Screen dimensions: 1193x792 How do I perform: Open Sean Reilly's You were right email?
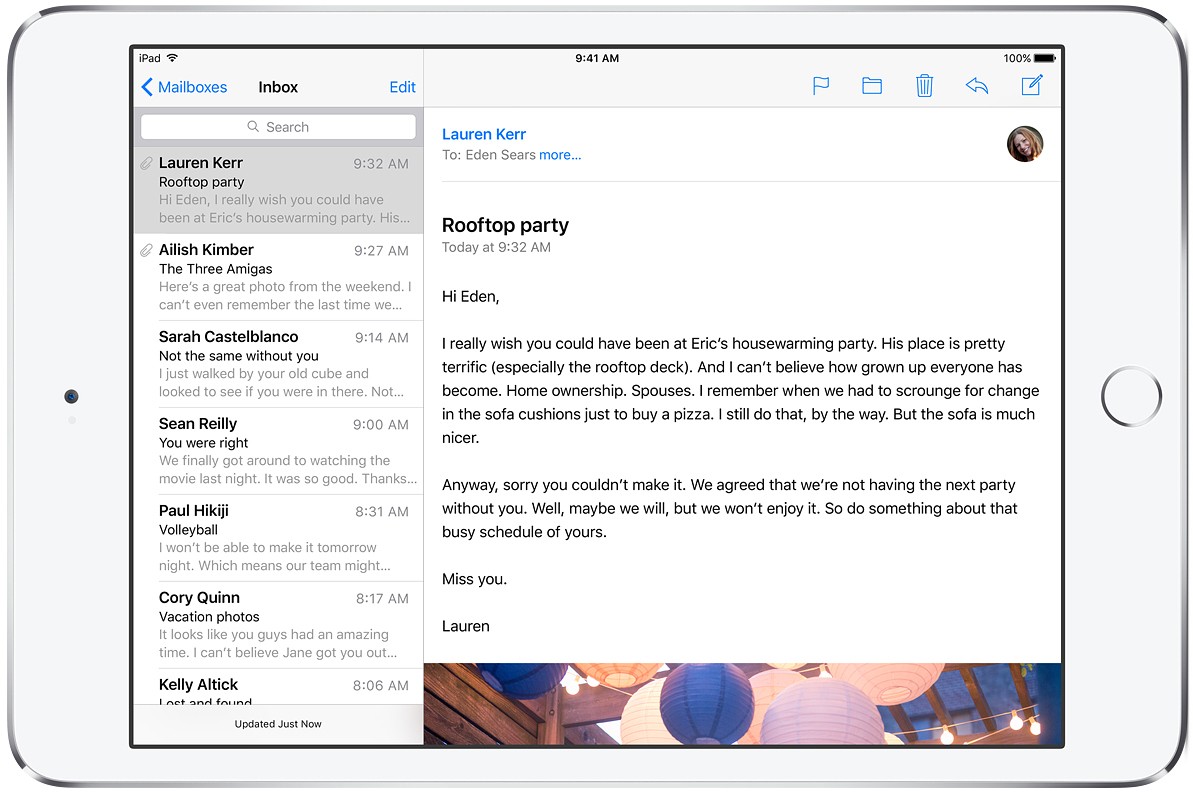[x=278, y=451]
